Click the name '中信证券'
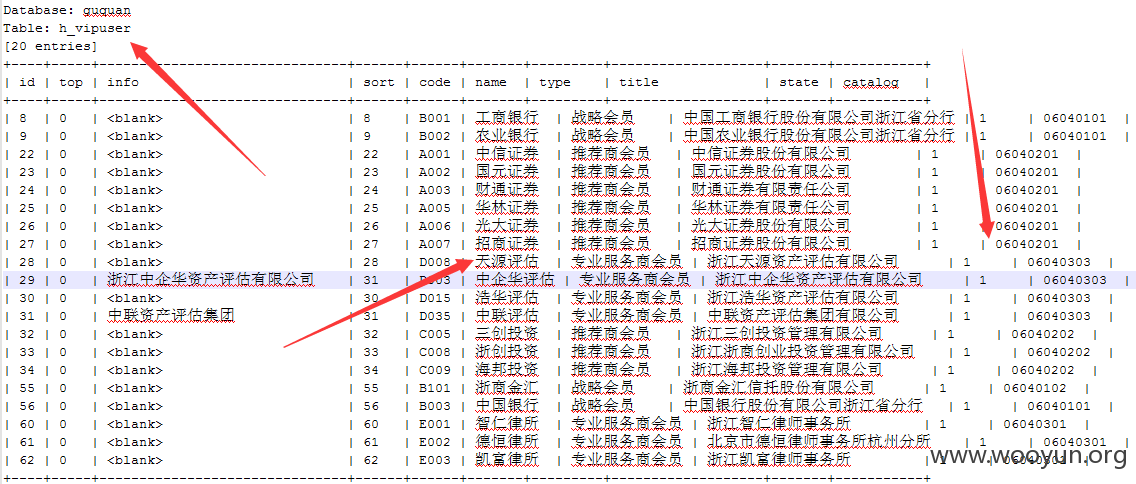This screenshot has height=484, width=1136. pyautogui.click(x=507, y=154)
